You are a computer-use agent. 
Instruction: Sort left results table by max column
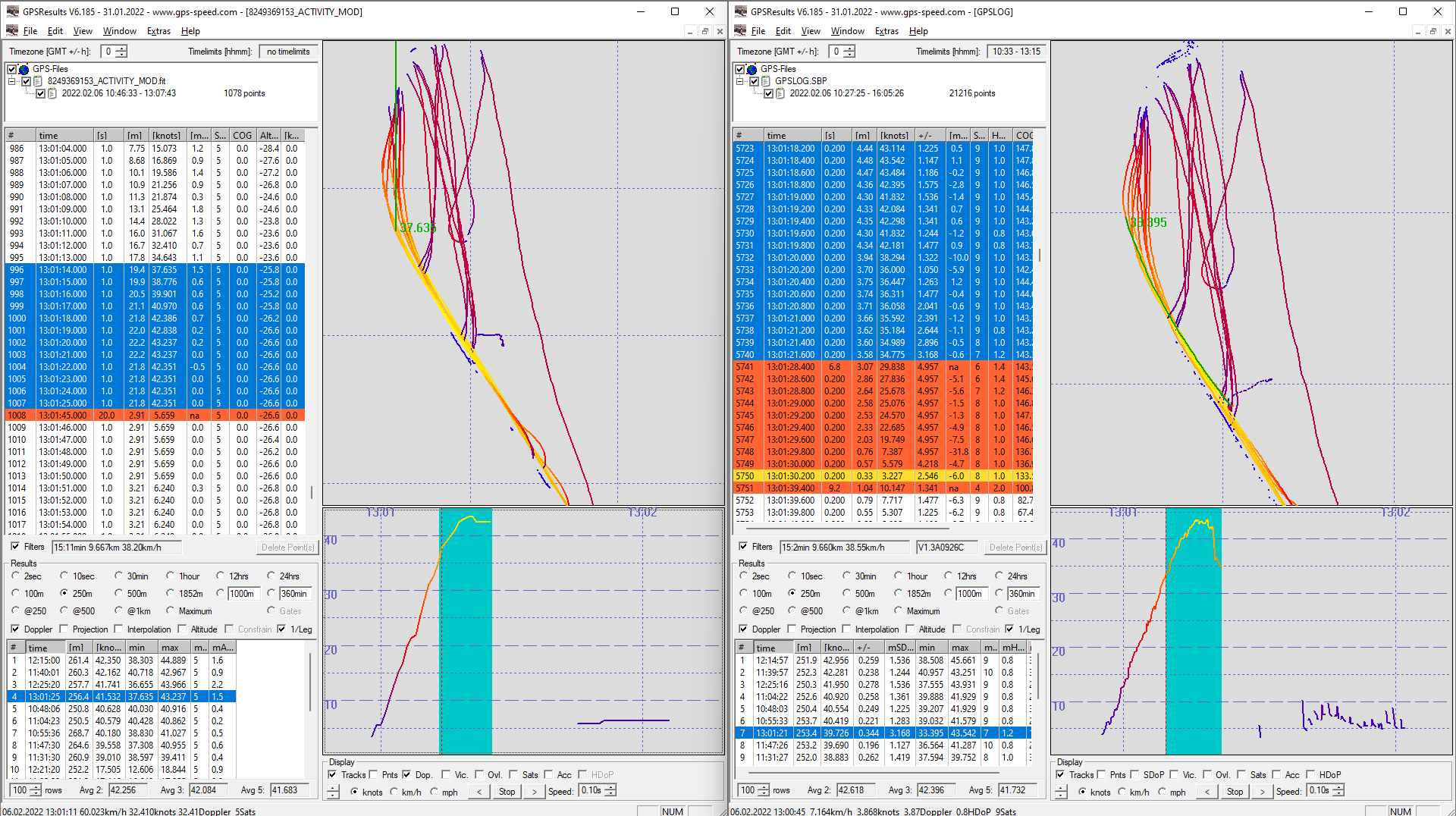[x=174, y=648]
